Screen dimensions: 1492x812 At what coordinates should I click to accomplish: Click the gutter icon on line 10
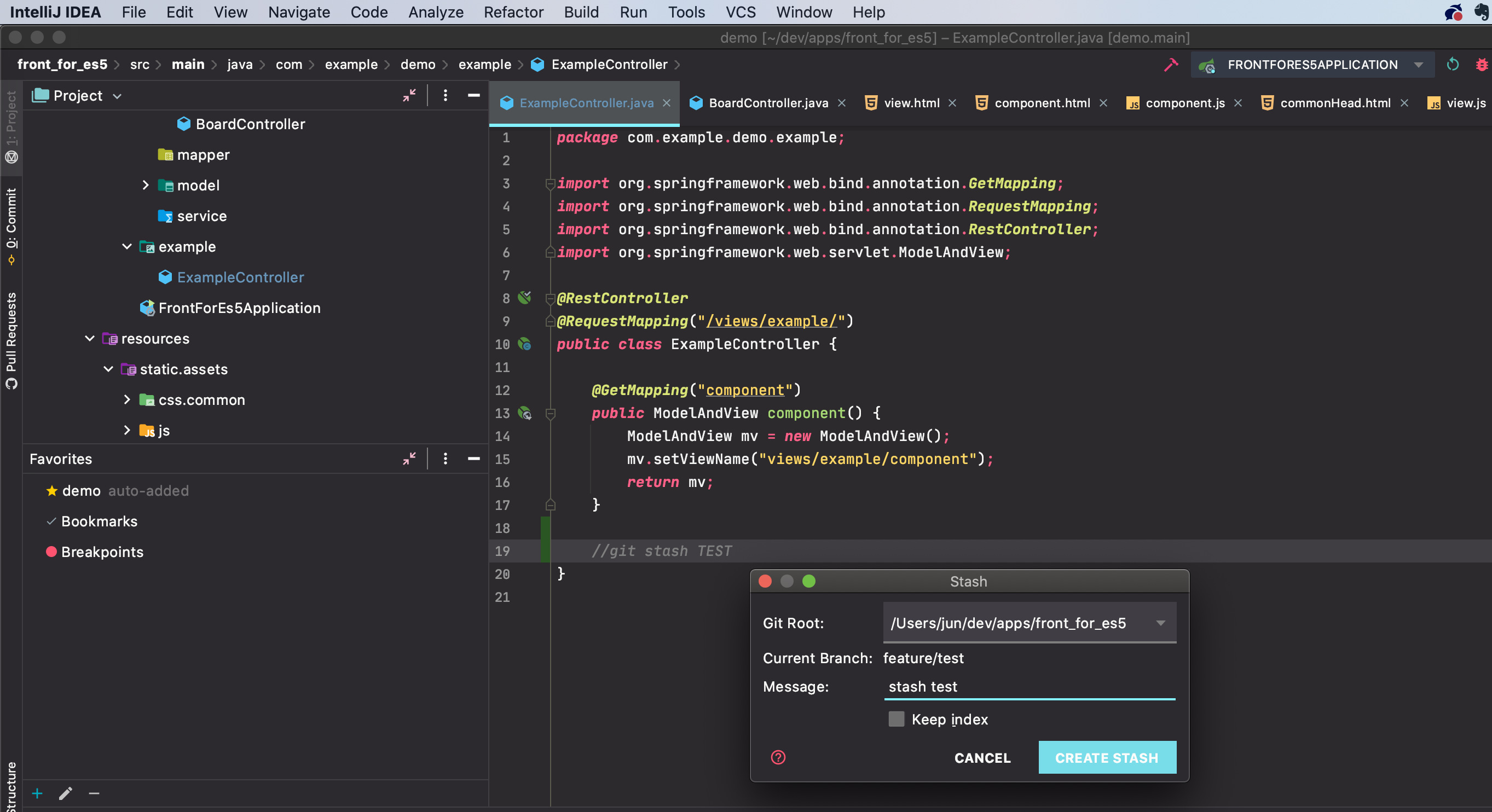[524, 344]
